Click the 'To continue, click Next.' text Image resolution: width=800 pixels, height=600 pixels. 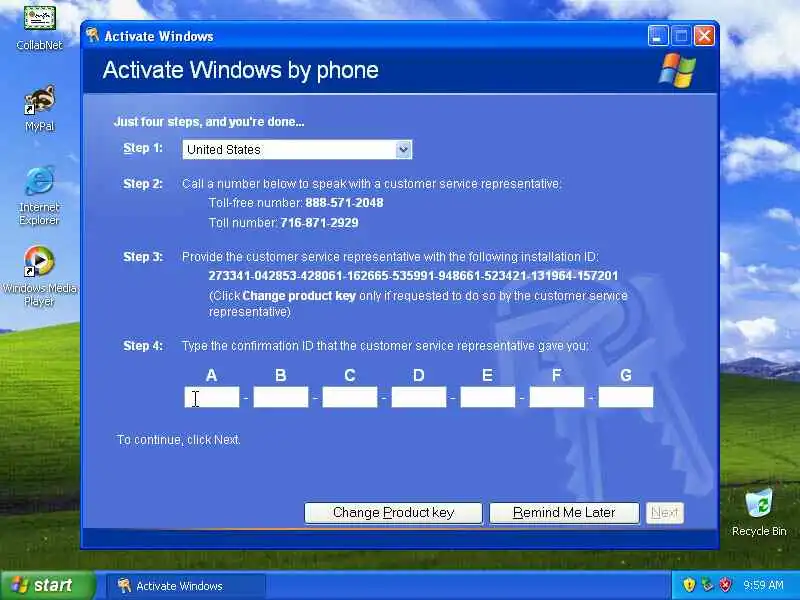[179, 440]
